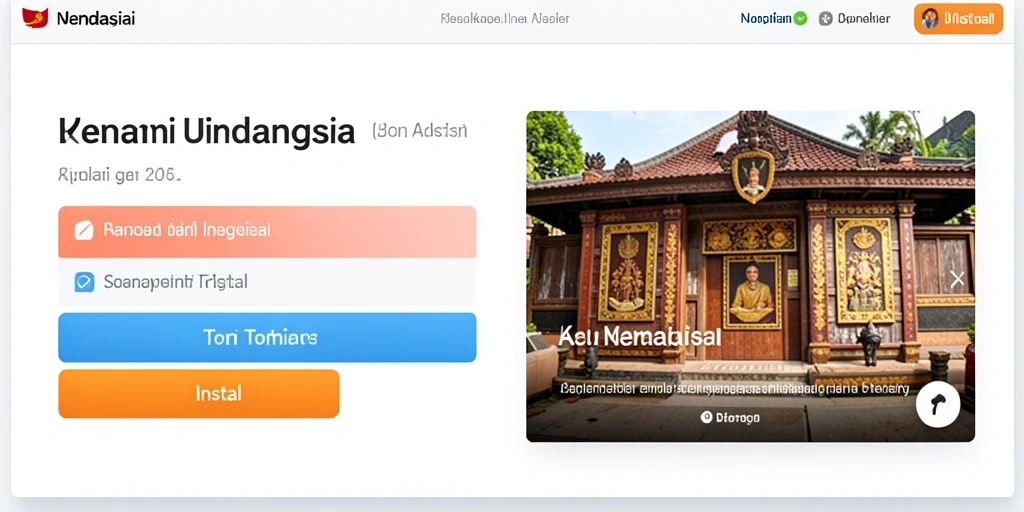
Task: Click the X icon on temple image
Action: 957,280
